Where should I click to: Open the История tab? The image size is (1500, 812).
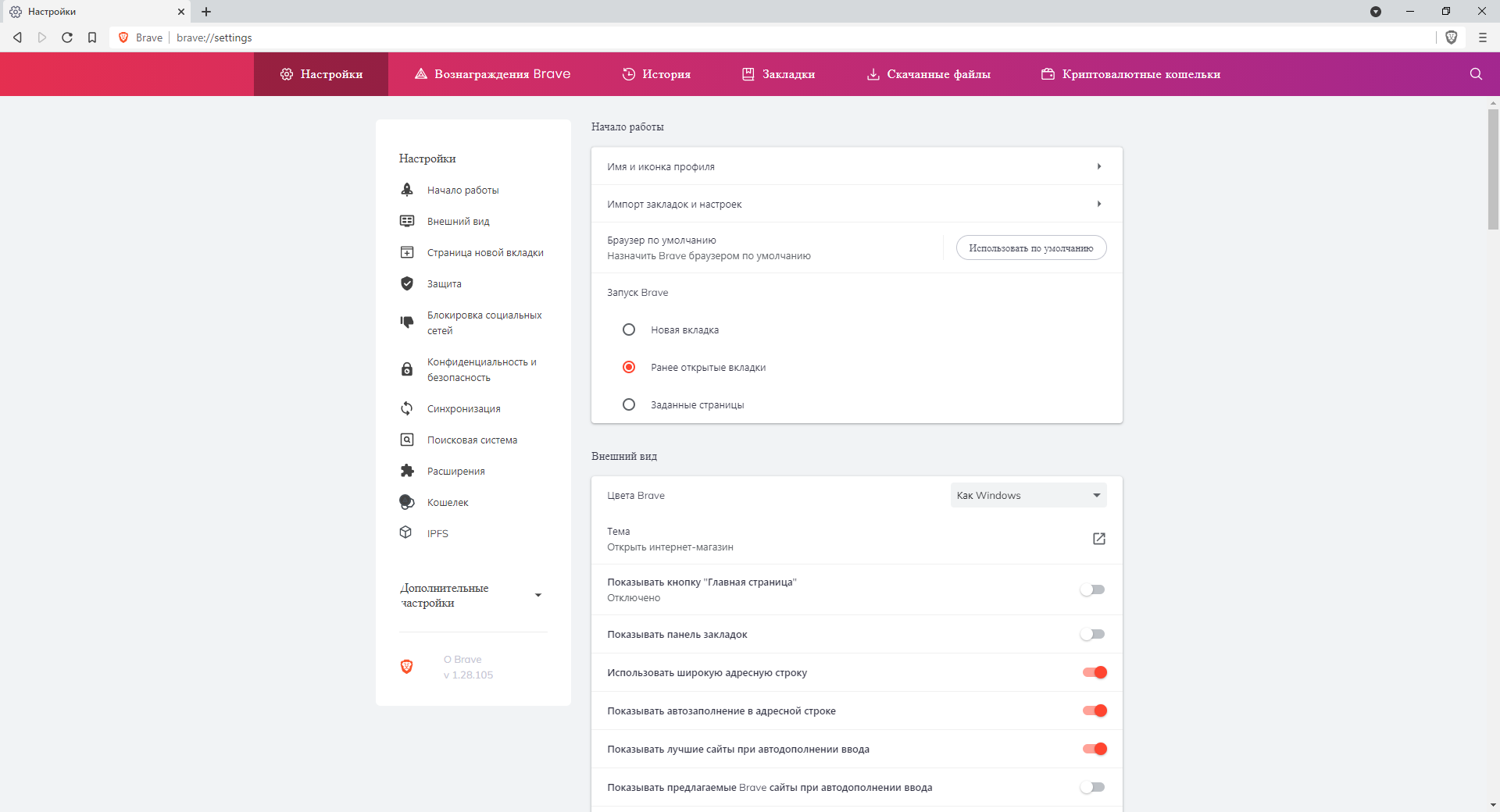[x=656, y=74]
